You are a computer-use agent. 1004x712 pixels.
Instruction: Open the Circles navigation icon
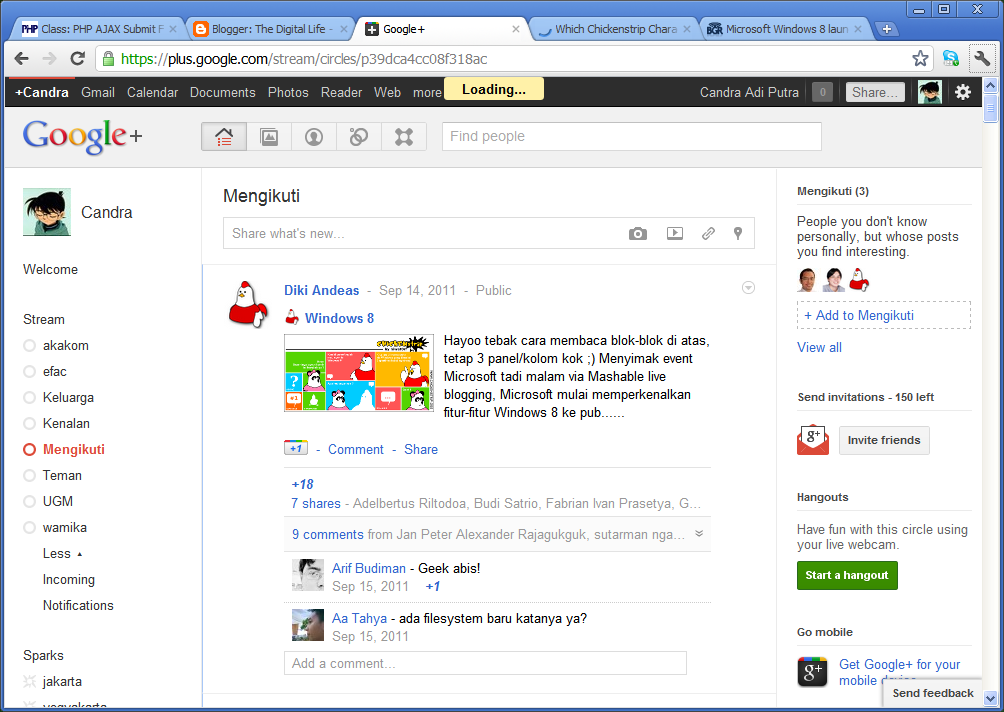[358, 136]
